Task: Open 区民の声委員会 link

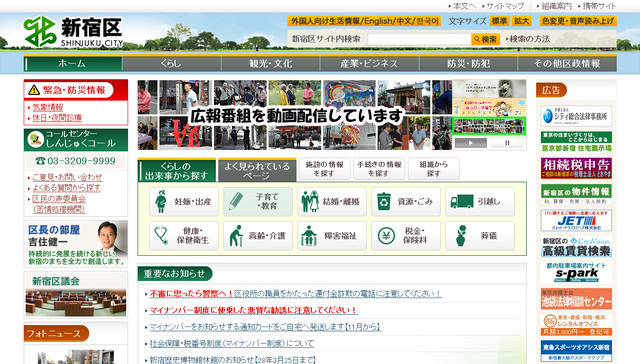Action: tap(59, 204)
